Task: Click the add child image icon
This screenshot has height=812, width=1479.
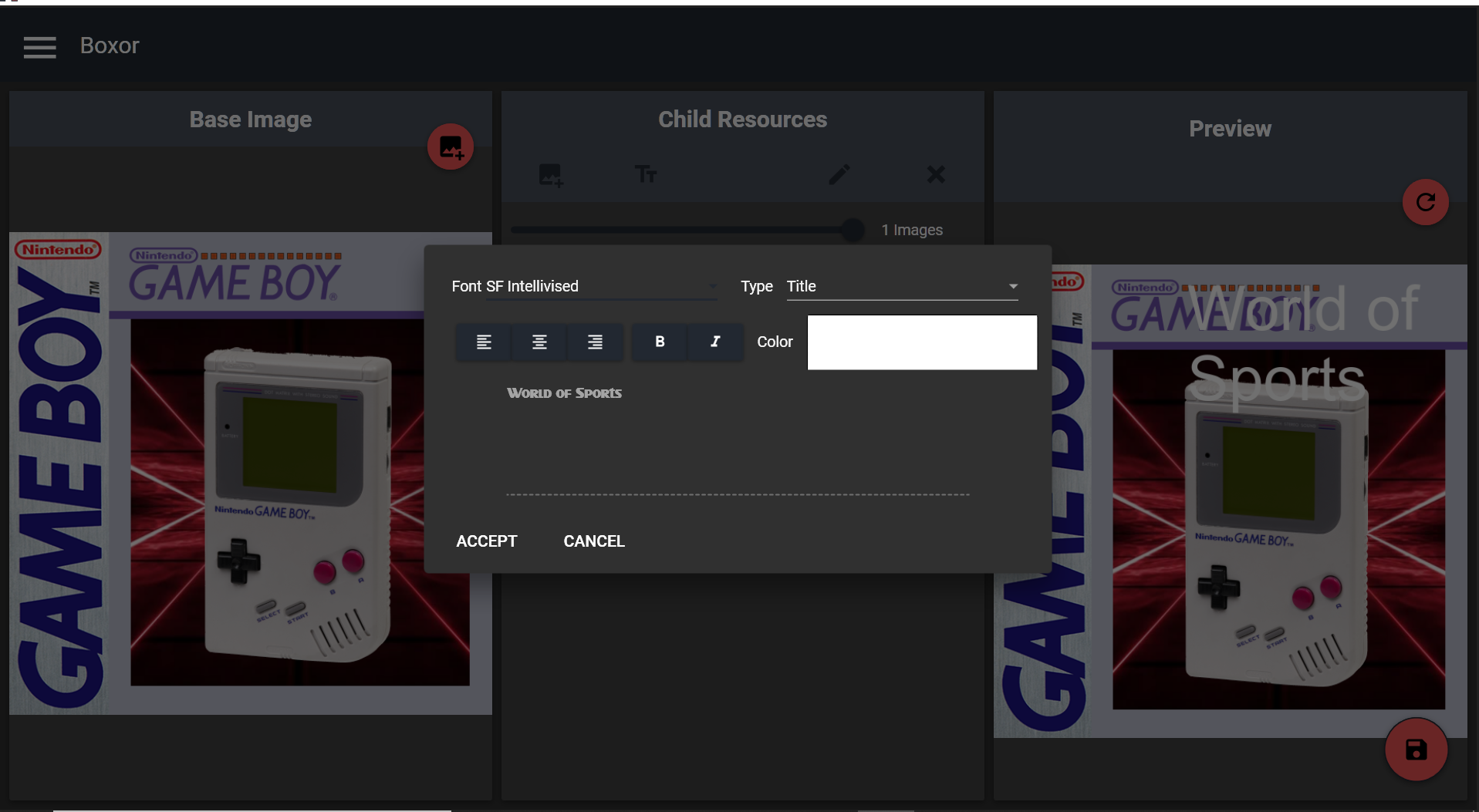Action: [x=551, y=175]
